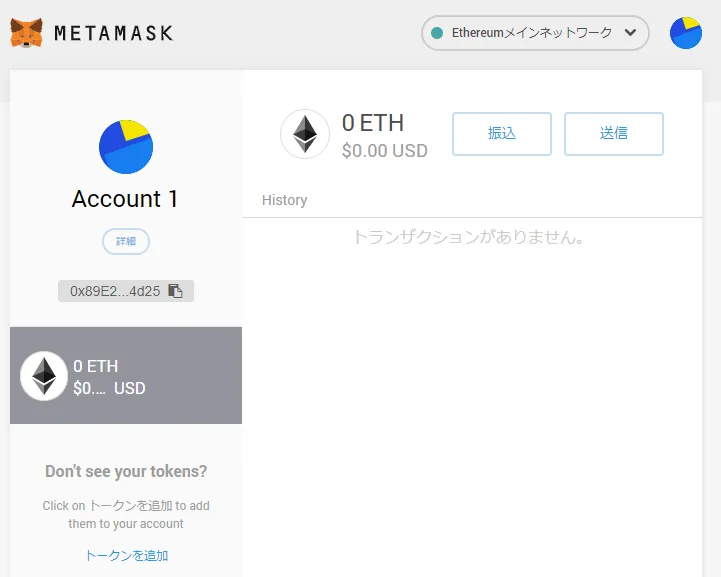Click the Account 1 identicon in sidebar
Viewport: 721px width, 577px height.
coord(126,147)
